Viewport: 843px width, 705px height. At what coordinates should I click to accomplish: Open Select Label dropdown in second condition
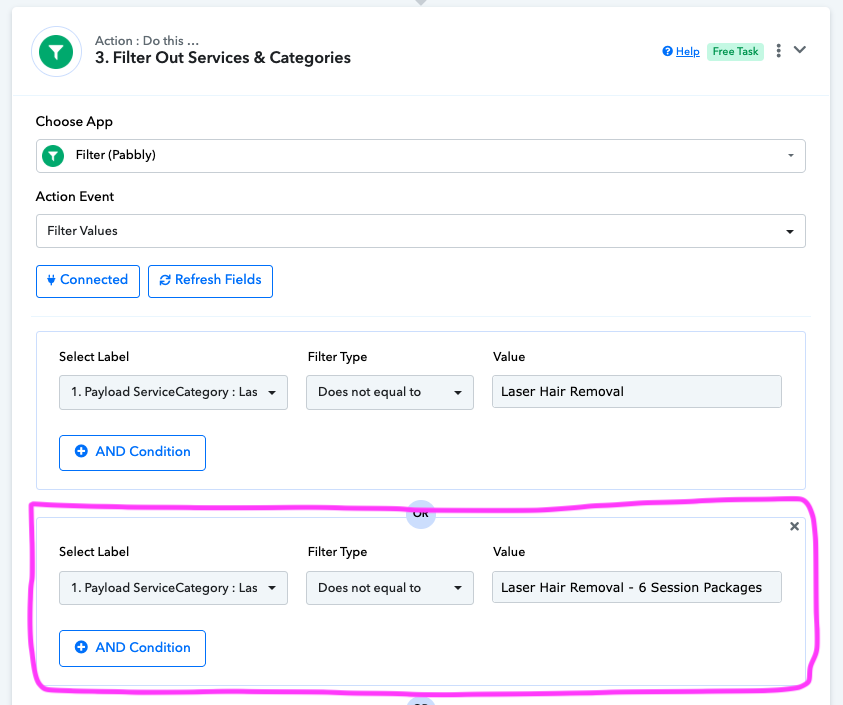point(173,588)
